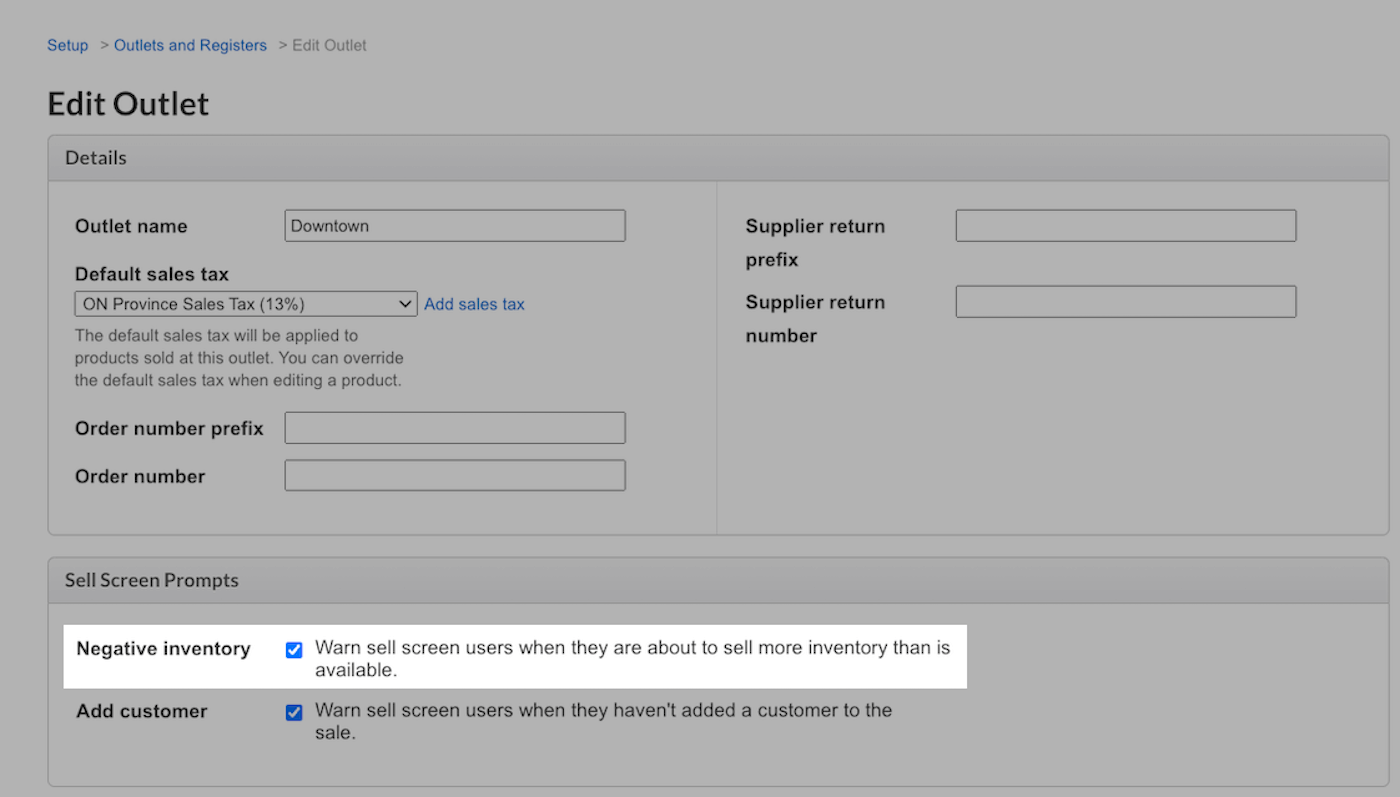
Task: Click the Edit Outlet page heading
Action: coord(128,104)
